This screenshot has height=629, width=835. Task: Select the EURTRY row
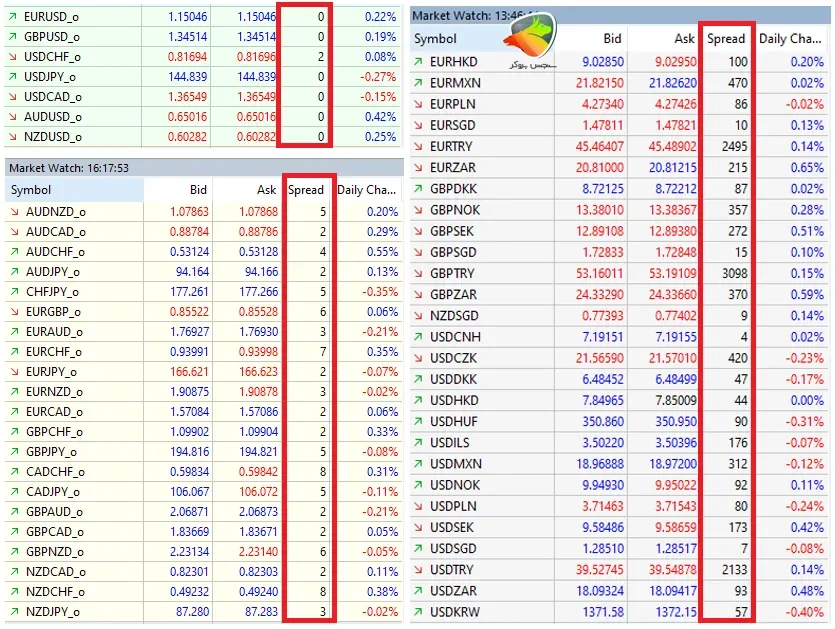tap(620, 146)
